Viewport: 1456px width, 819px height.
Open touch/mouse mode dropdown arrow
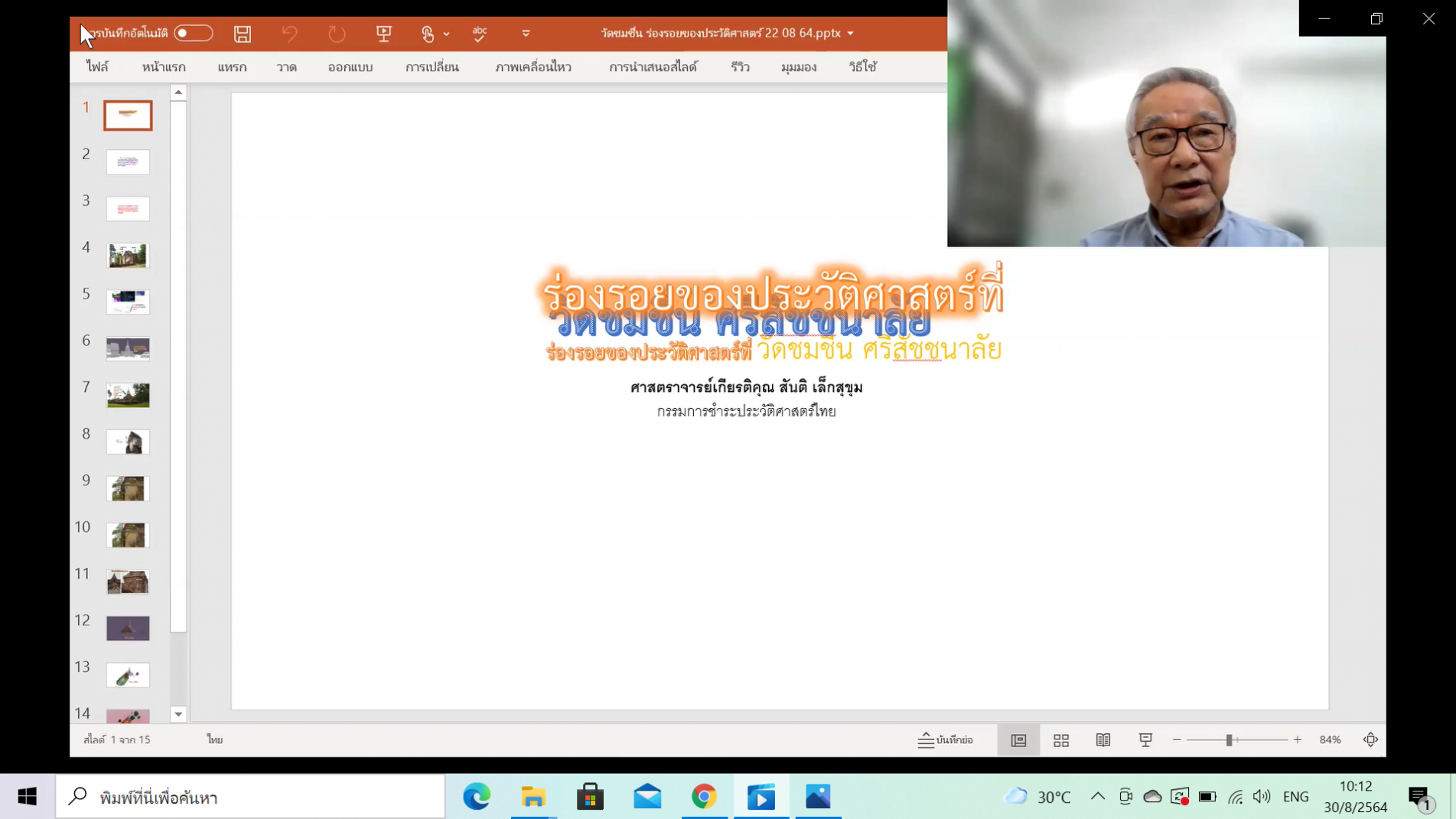(447, 34)
